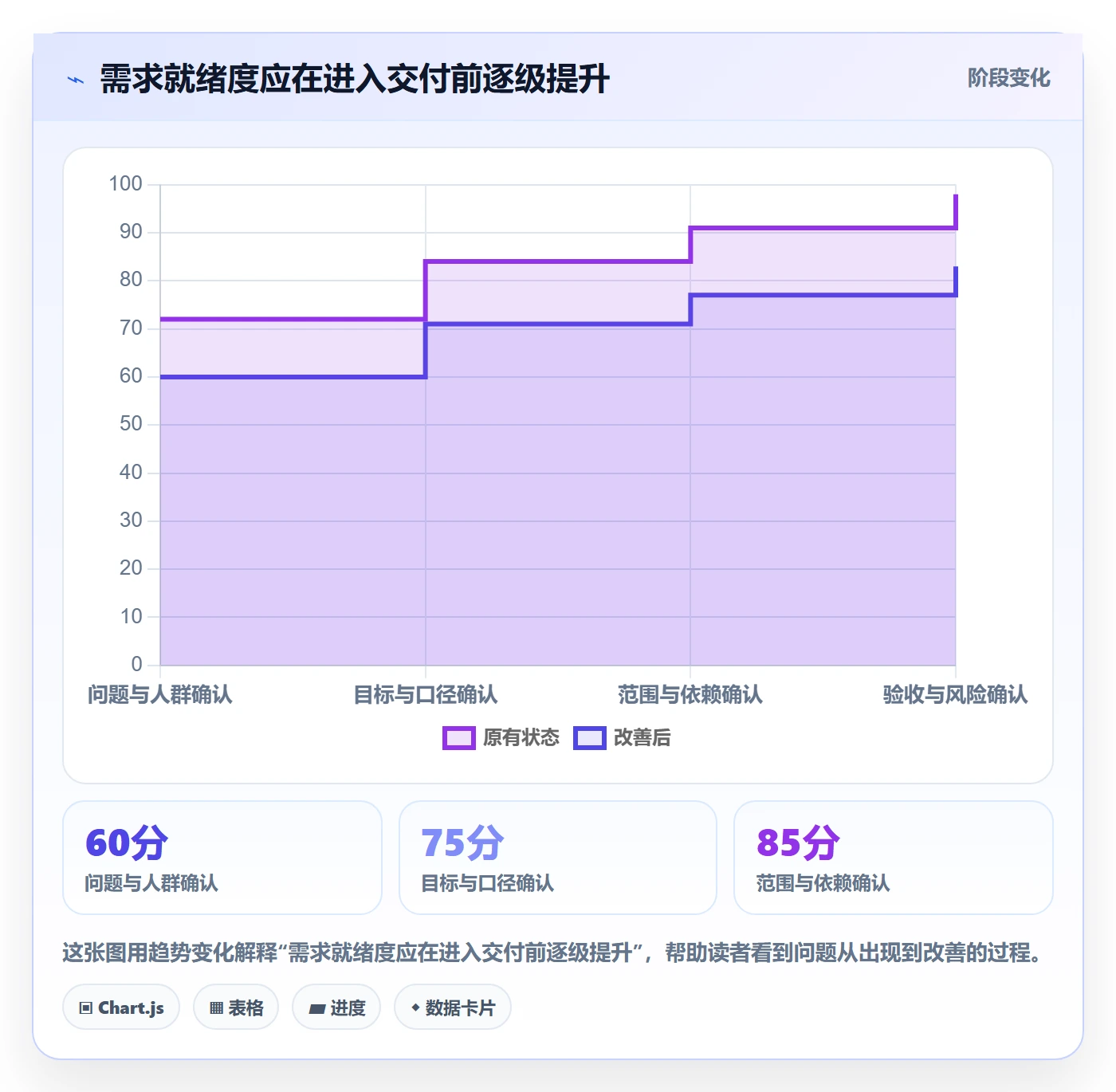Select the Chart.js tag chip
Screen dimensions: 1116x1092
[121, 1008]
